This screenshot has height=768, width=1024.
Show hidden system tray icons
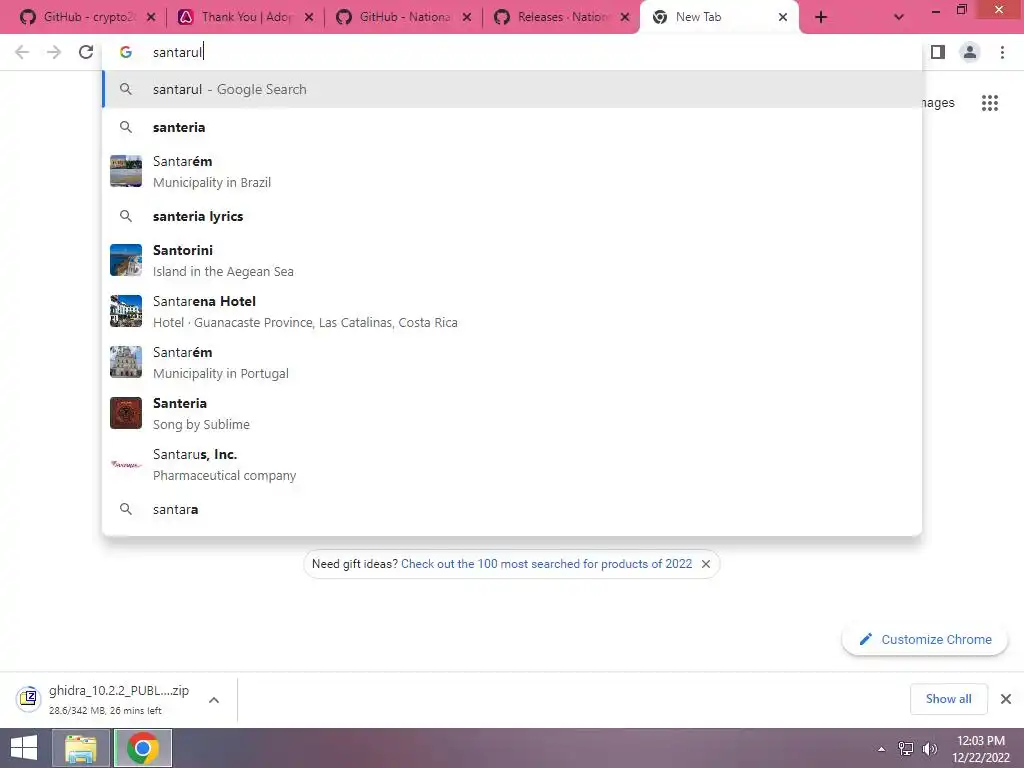pos(882,749)
